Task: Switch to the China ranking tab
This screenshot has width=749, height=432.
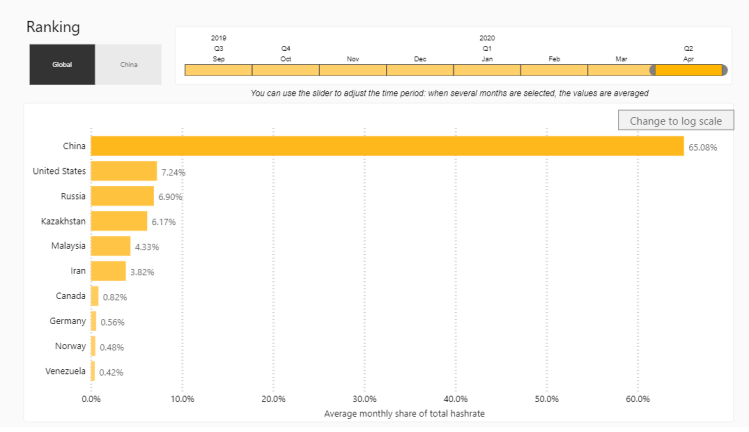Action: (x=128, y=65)
